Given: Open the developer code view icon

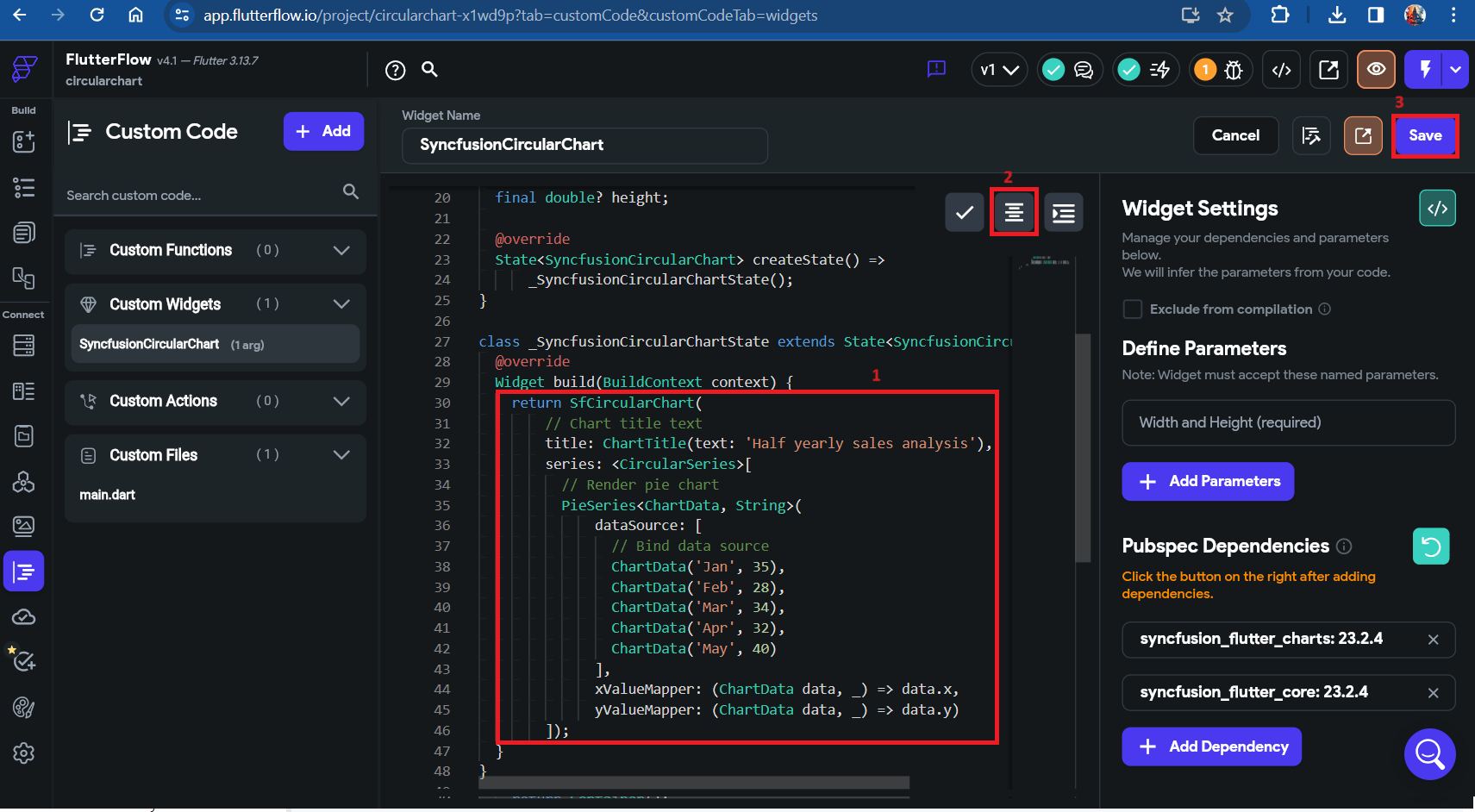Looking at the screenshot, I should [1282, 70].
